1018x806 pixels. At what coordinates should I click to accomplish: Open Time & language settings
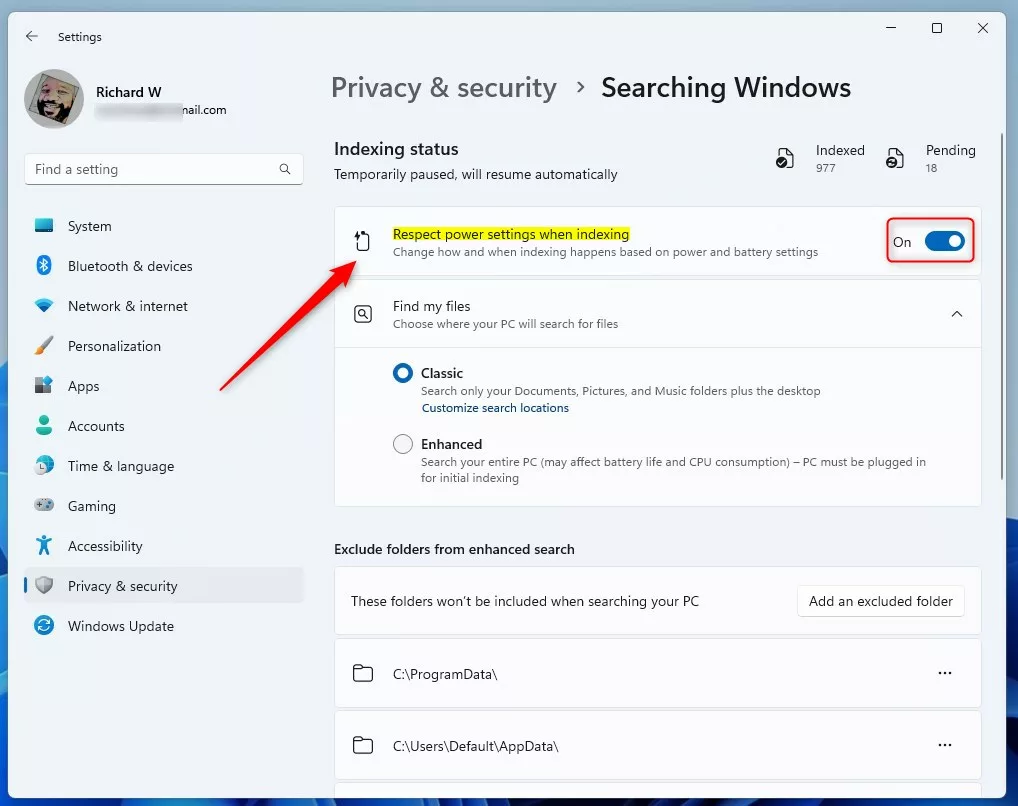tap(164, 466)
